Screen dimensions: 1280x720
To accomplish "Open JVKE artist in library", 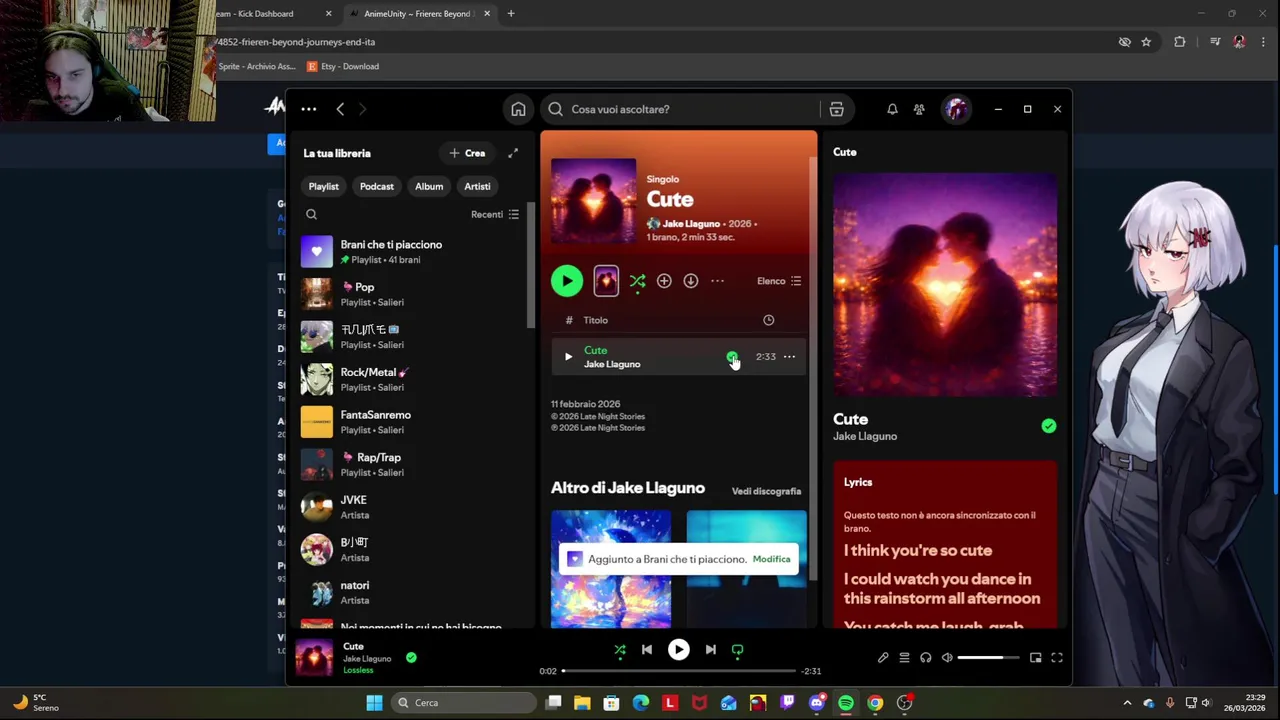I will (x=413, y=507).
